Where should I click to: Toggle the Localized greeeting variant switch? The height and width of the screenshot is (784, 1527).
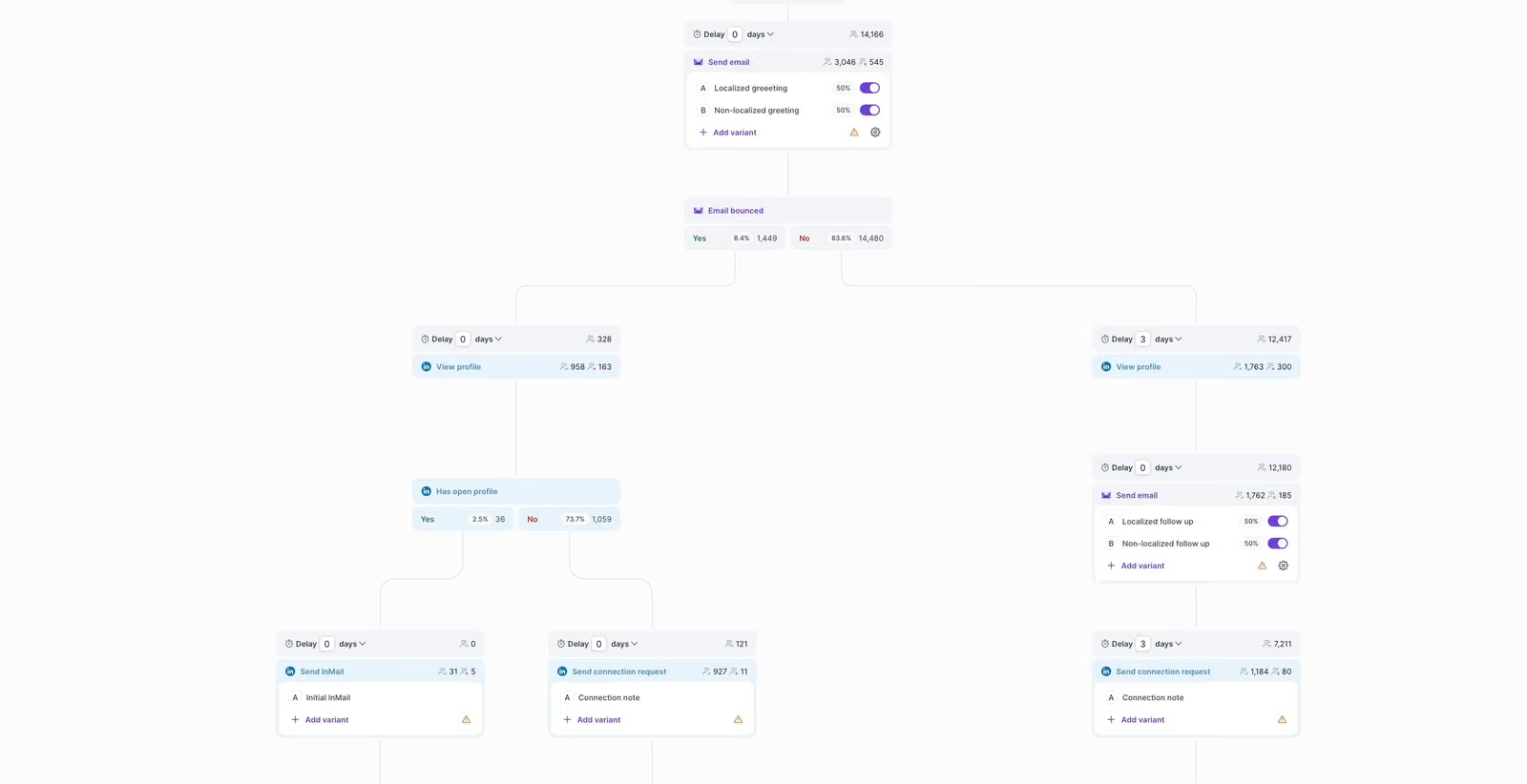point(869,88)
